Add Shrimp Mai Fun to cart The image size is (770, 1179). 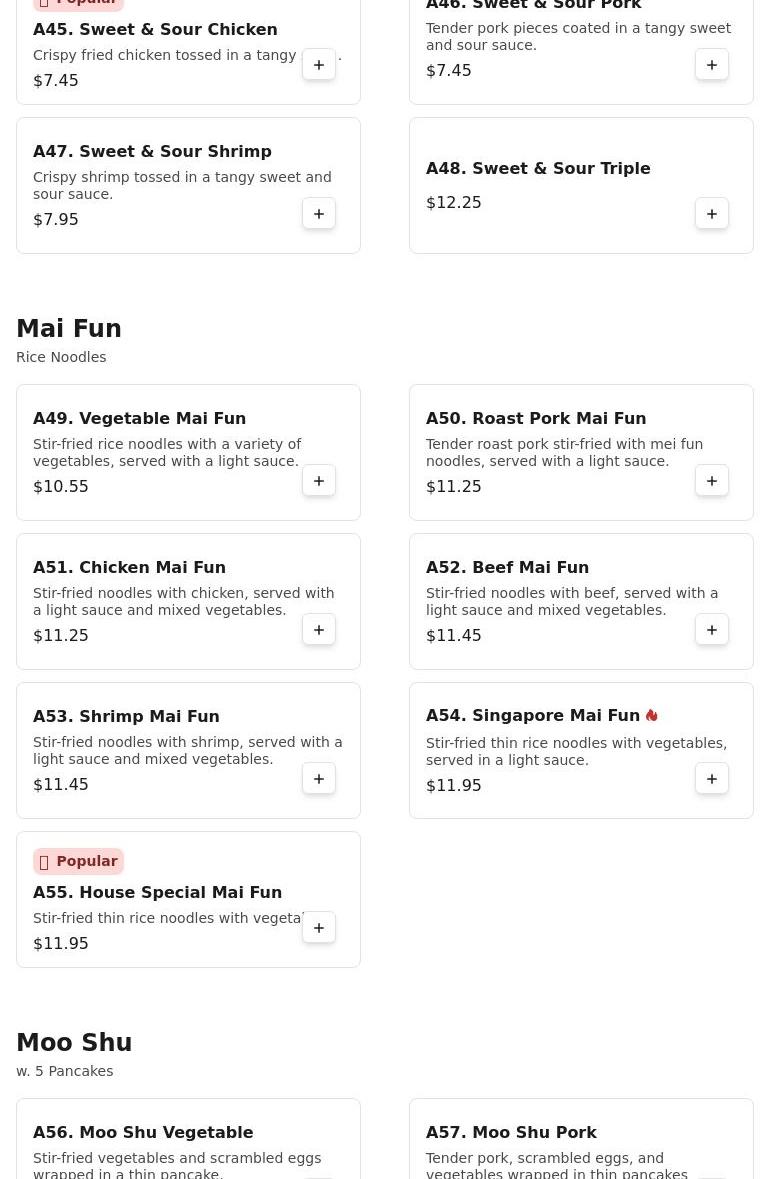(319, 779)
